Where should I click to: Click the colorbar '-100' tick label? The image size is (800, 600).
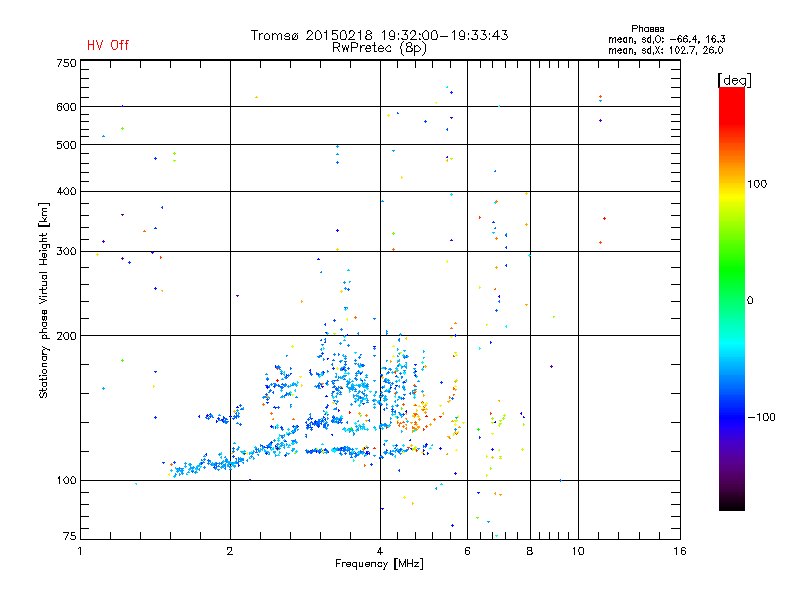pyautogui.click(x=761, y=417)
